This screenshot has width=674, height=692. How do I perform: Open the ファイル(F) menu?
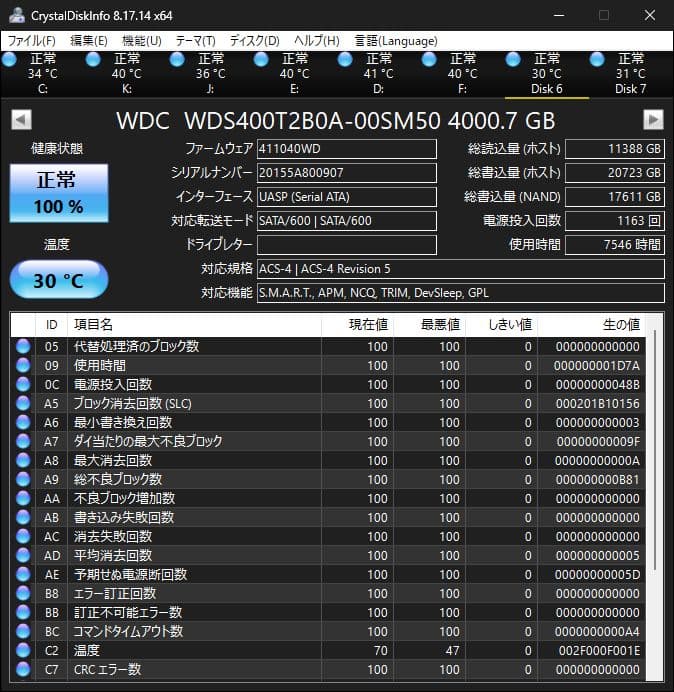[31, 41]
